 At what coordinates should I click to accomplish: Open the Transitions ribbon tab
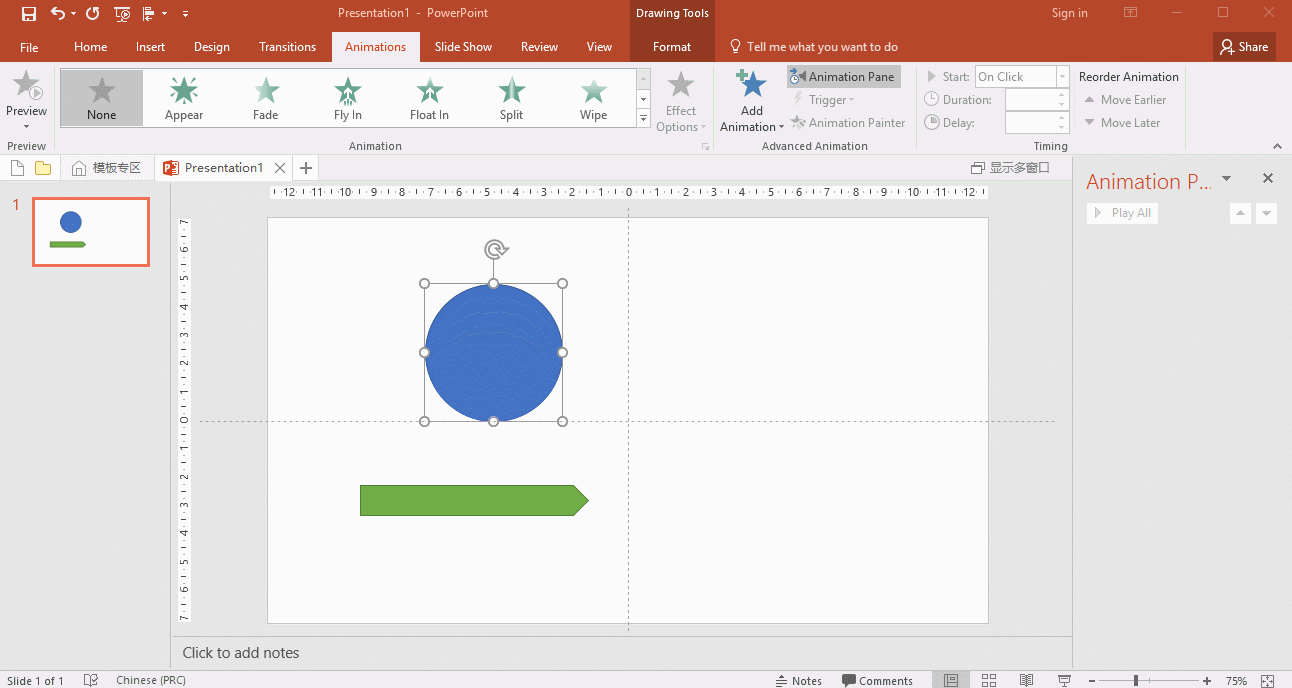[287, 47]
